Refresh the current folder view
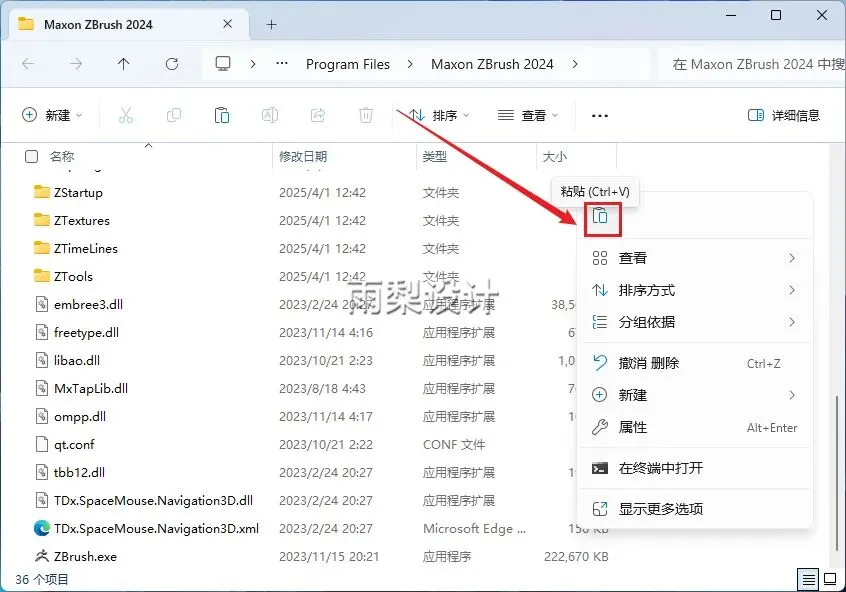 point(172,64)
